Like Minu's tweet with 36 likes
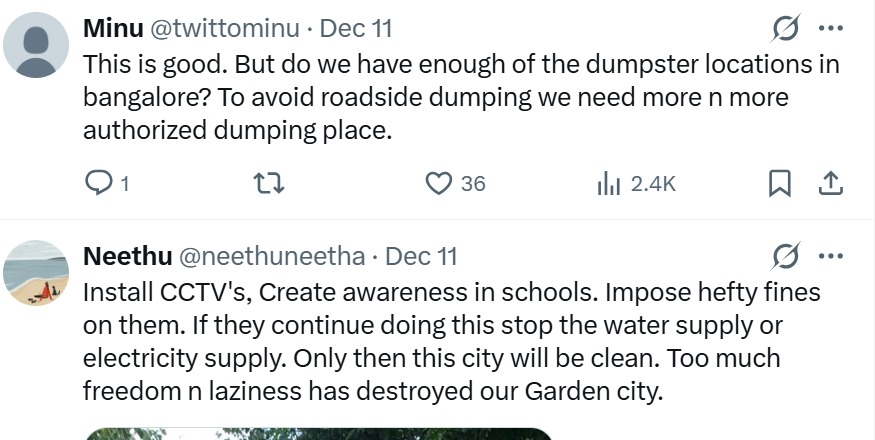Viewport: 875px width, 440px height. point(440,183)
